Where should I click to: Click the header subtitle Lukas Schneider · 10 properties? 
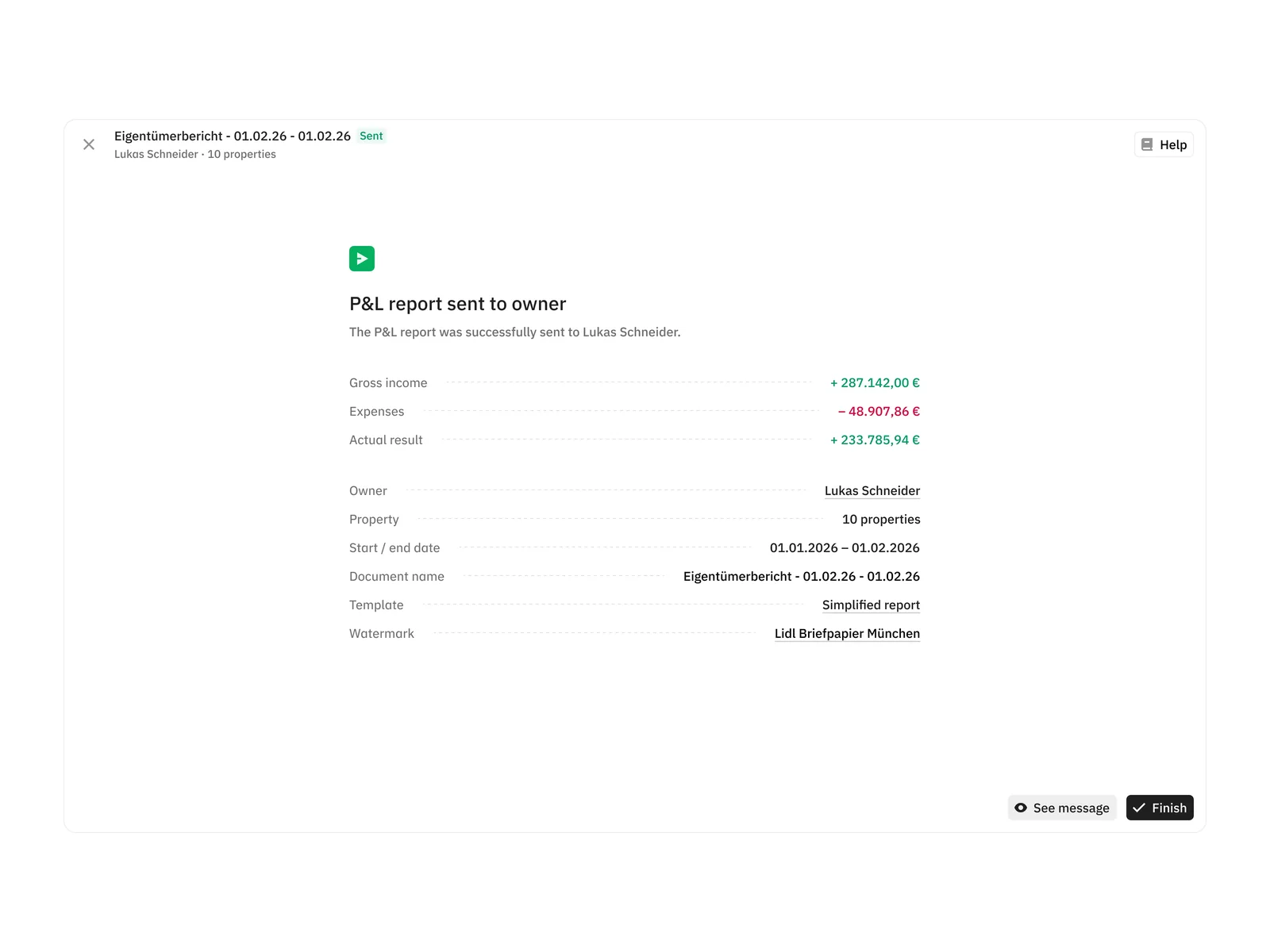[195, 154]
